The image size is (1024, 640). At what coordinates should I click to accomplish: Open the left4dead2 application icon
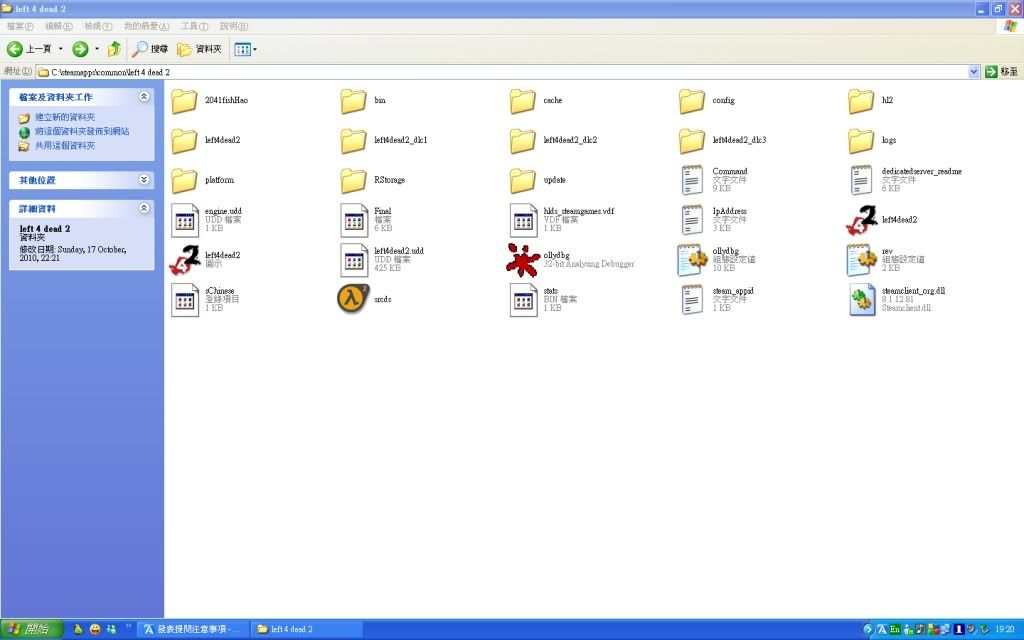tap(861, 219)
